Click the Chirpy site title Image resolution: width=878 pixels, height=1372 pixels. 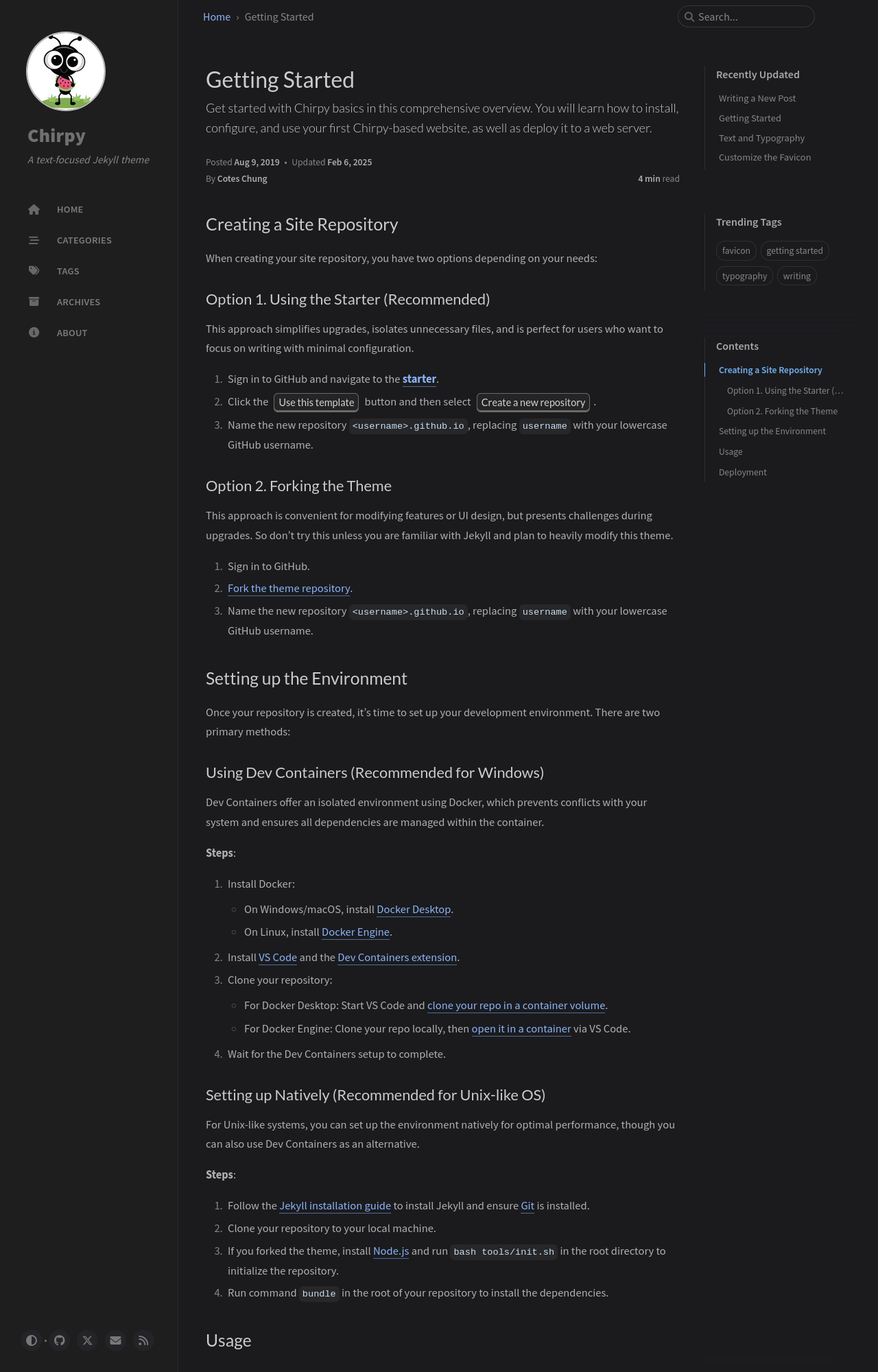(x=56, y=136)
